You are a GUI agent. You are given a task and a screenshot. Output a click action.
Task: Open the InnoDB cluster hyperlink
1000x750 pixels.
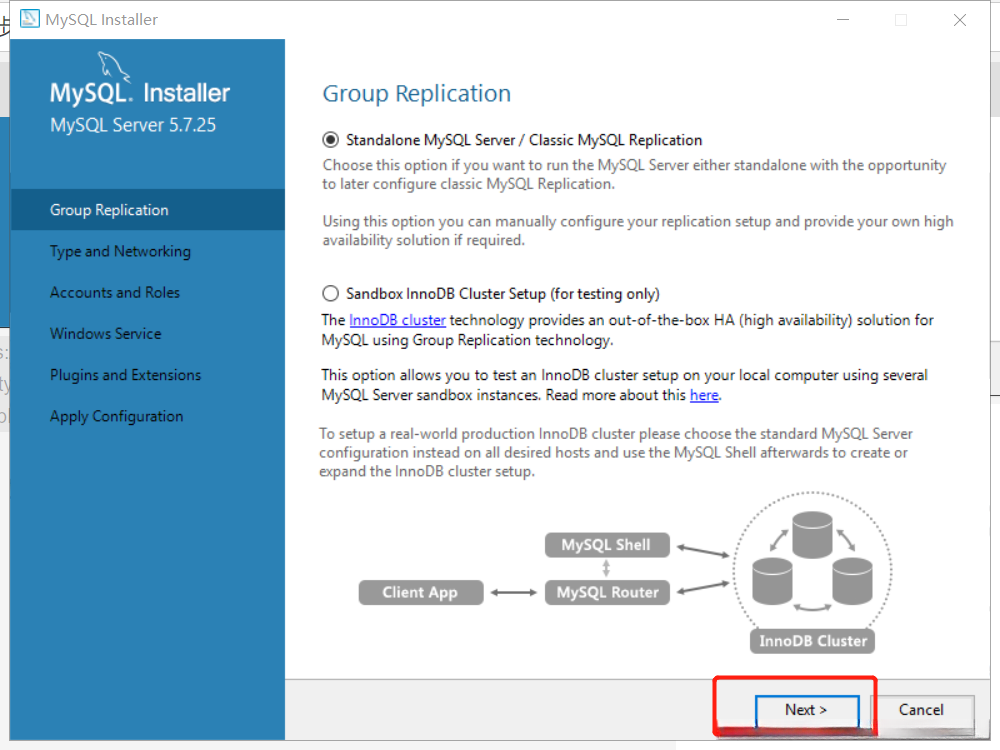click(397, 320)
